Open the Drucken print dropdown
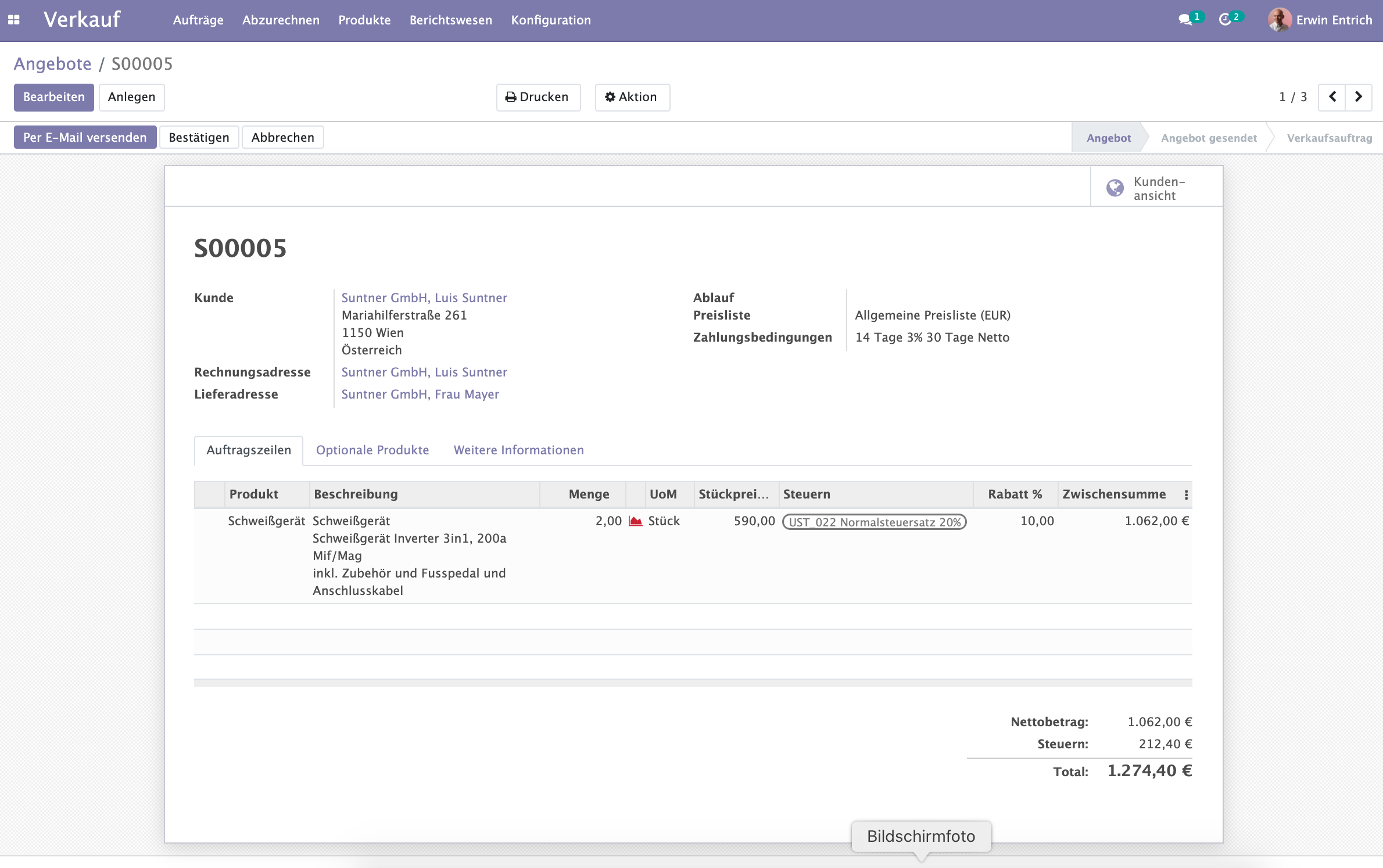 pos(538,97)
